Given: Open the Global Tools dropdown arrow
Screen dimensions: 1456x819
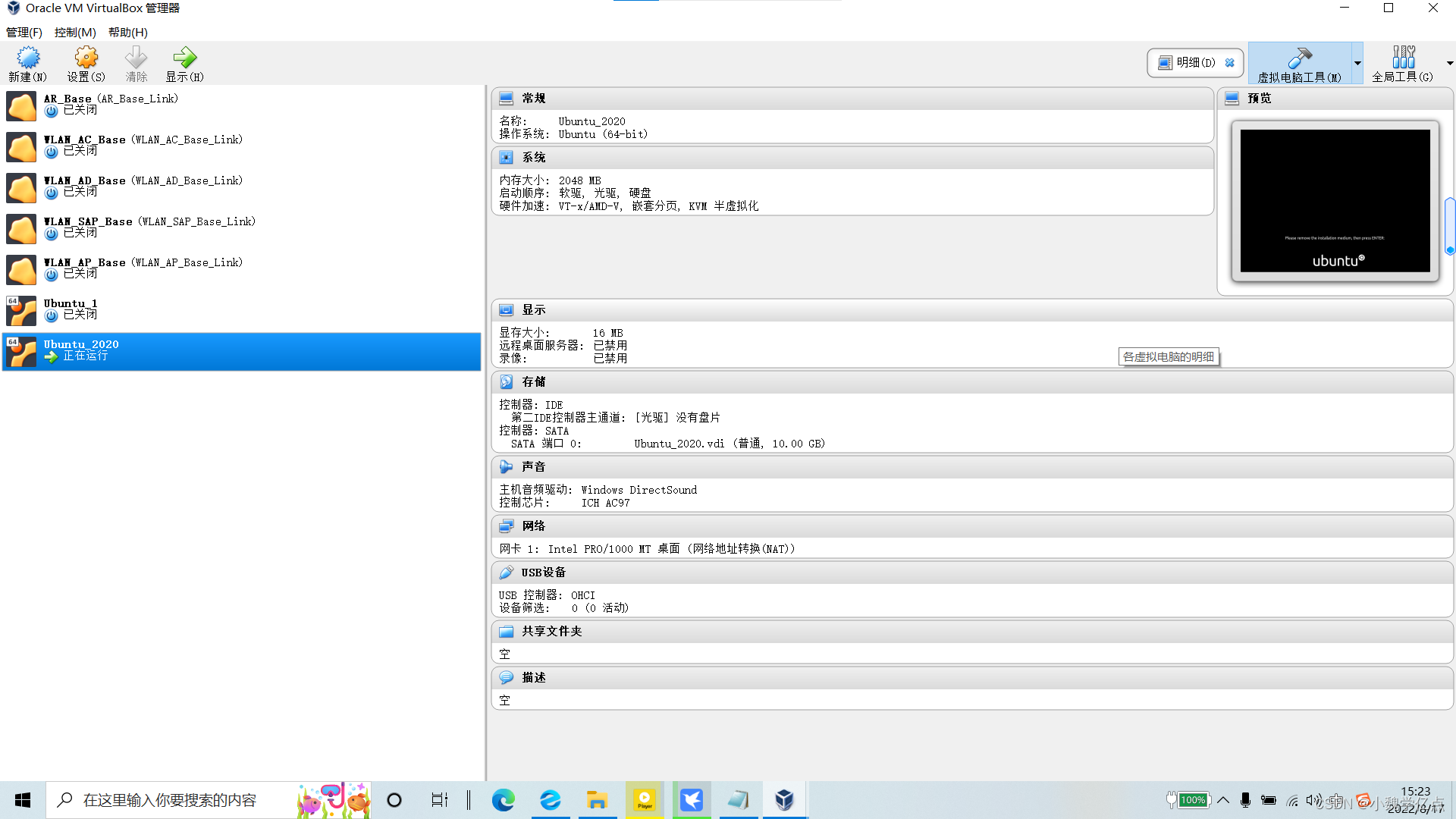Looking at the screenshot, I should [x=1449, y=63].
